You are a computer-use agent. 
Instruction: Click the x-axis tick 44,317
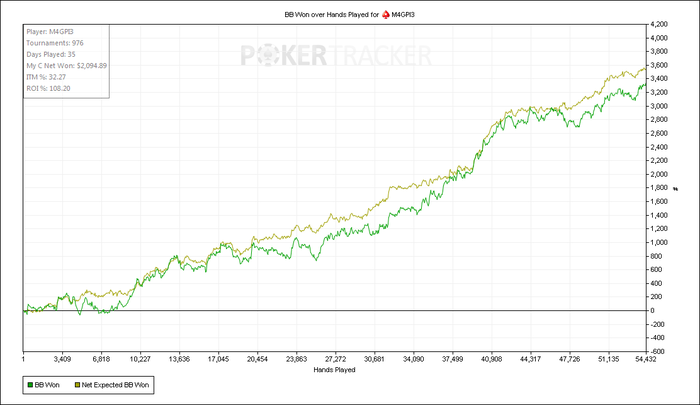point(530,359)
